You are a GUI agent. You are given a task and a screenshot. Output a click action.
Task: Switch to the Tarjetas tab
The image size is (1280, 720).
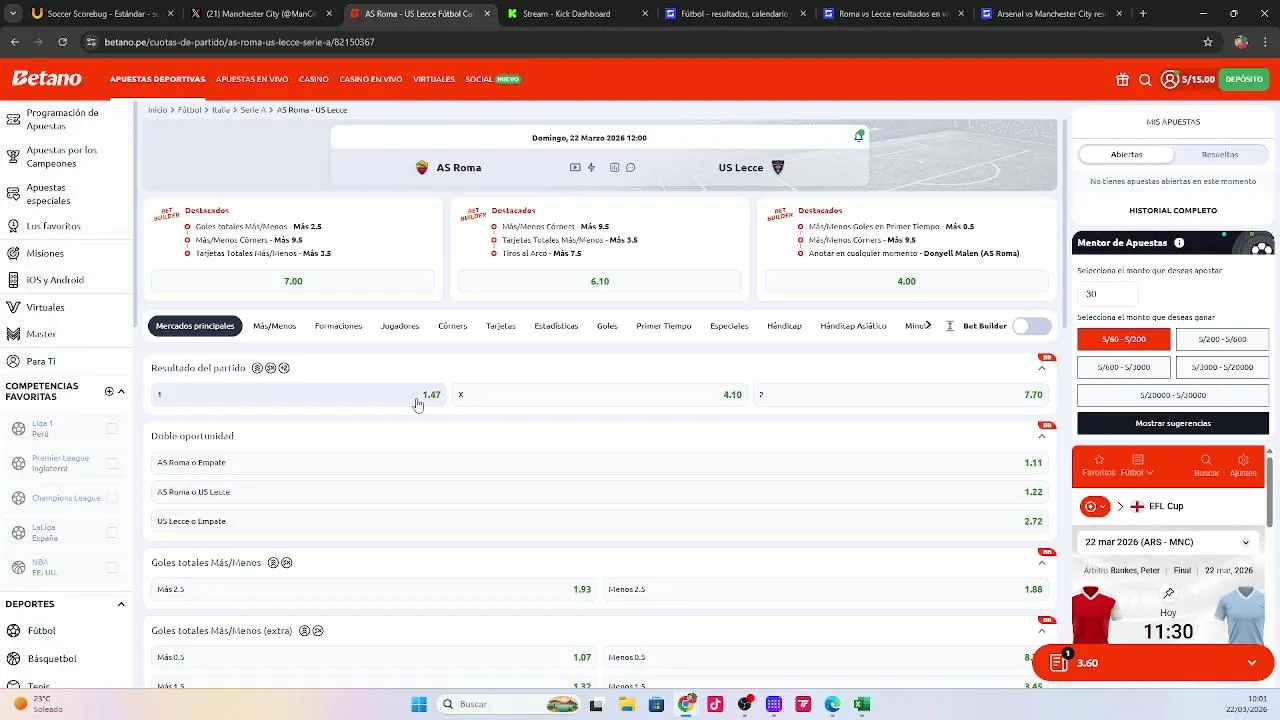pos(500,326)
